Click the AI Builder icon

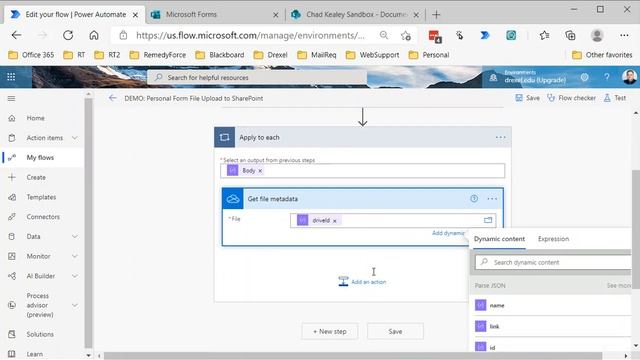12,276
